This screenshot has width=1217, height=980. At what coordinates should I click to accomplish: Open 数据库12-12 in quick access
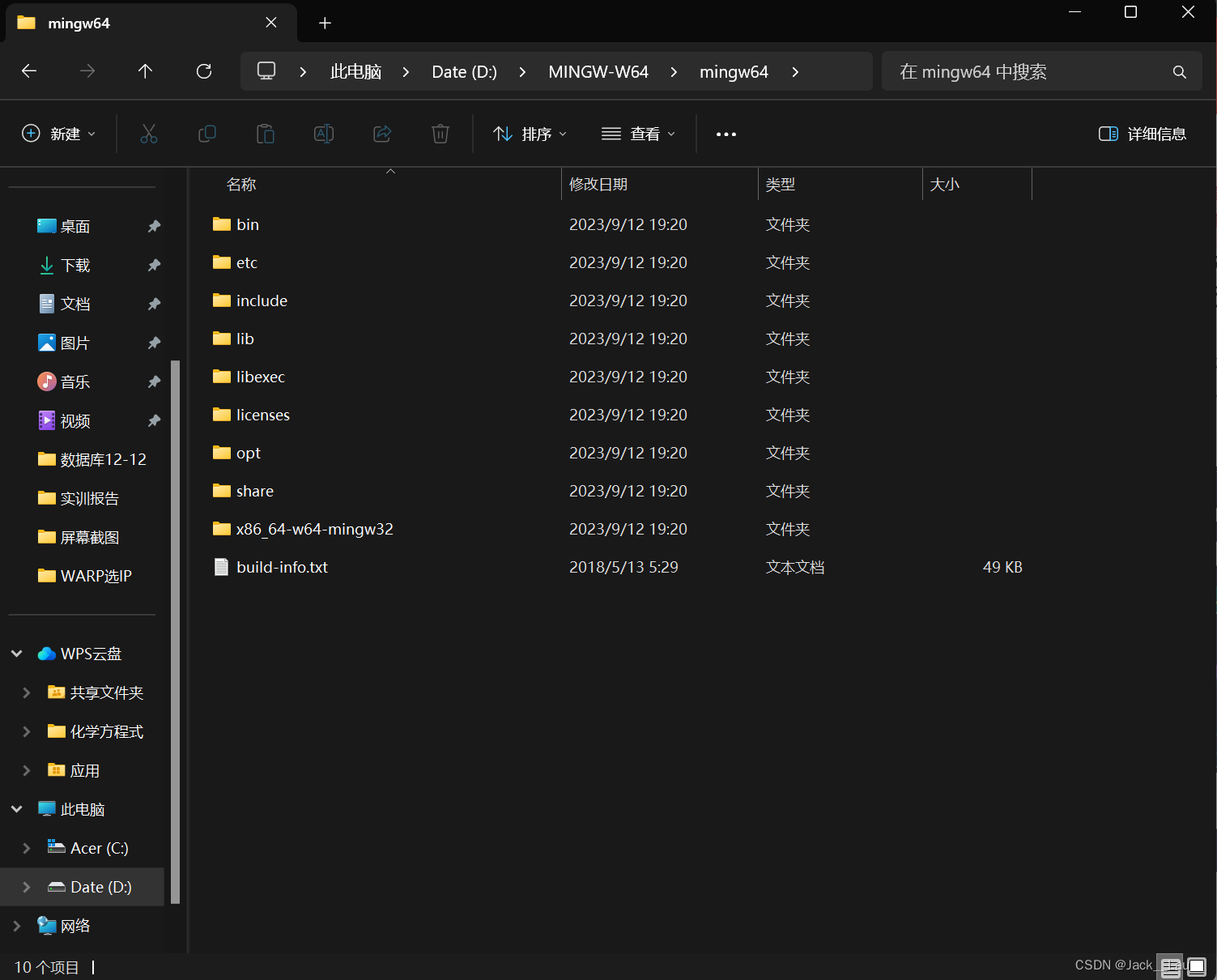click(92, 460)
